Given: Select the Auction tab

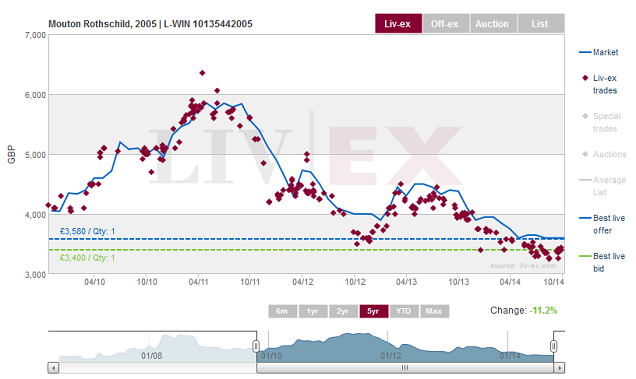Looking at the screenshot, I should (x=493, y=24).
